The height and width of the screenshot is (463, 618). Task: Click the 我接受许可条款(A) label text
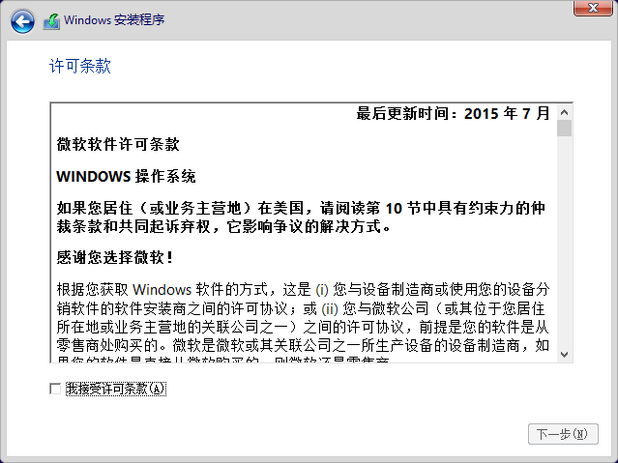click(x=116, y=389)
